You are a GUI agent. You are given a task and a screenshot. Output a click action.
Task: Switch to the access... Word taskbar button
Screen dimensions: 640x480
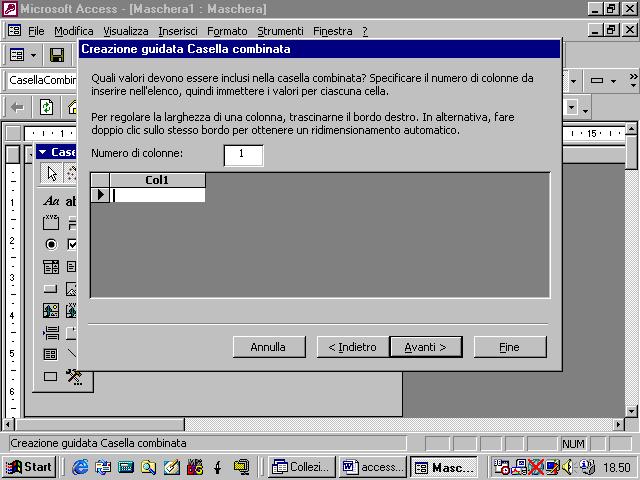(x=372, y=467)
